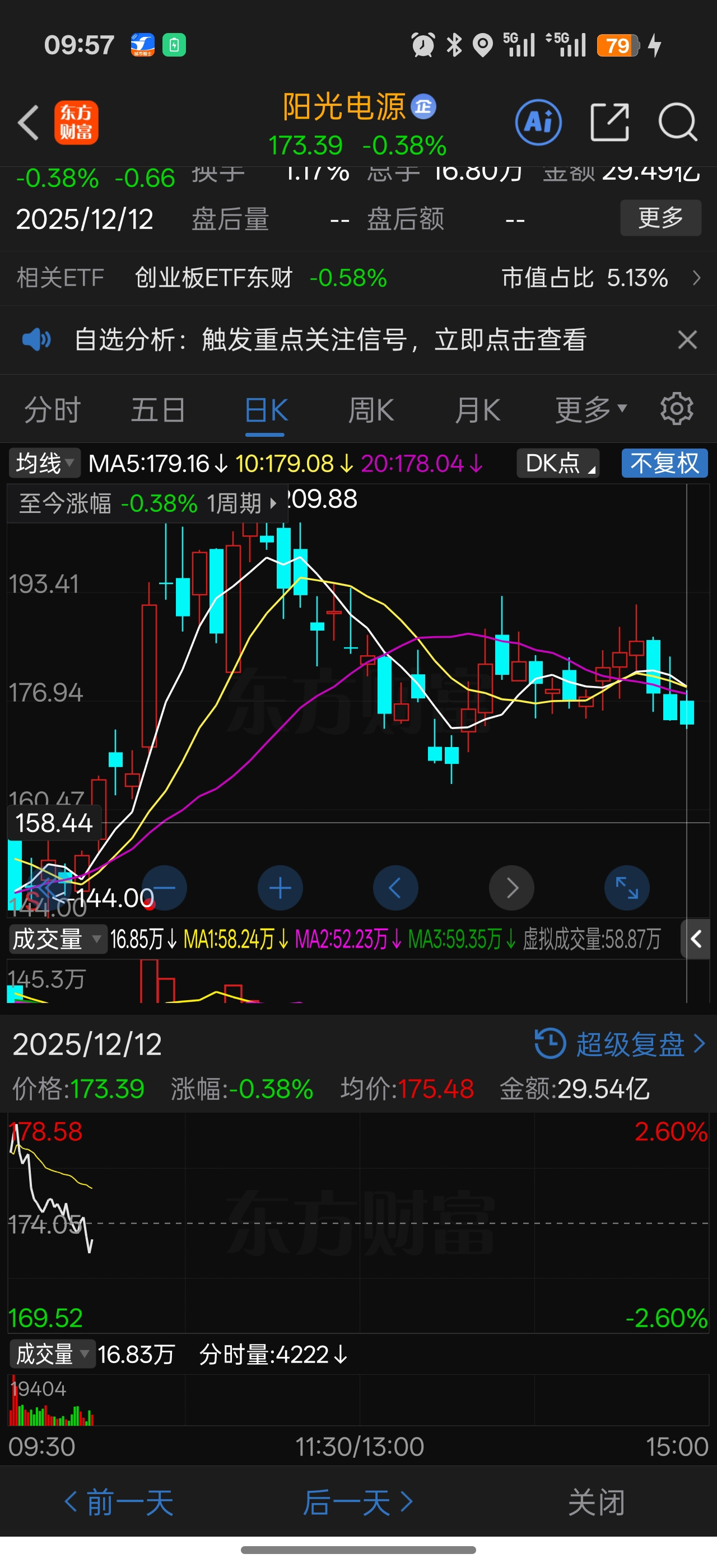Go to 后一天

tap(358, 1502)
